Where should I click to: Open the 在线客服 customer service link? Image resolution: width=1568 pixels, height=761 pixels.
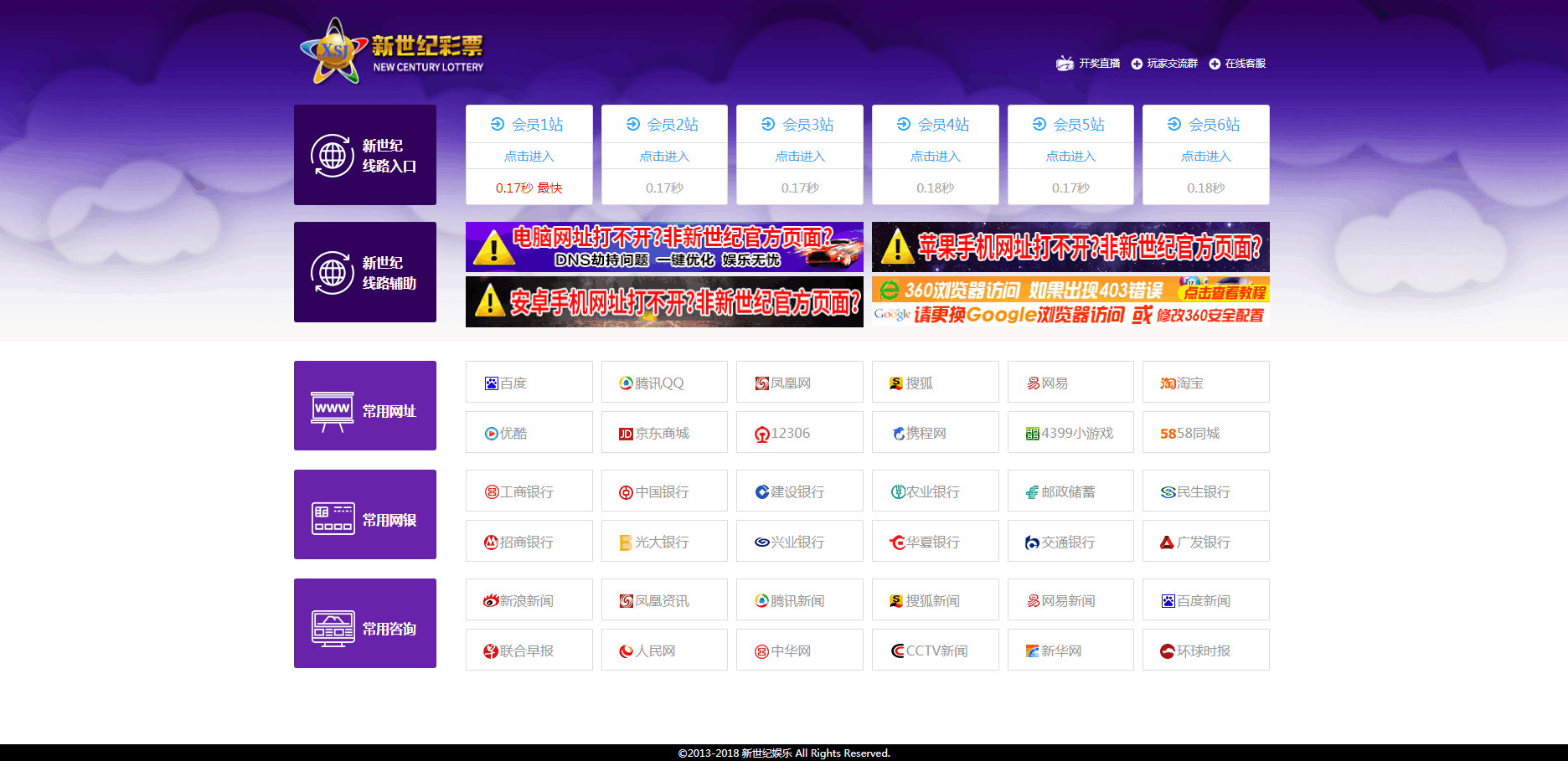pyautogui.click(x=1246, y=62)
